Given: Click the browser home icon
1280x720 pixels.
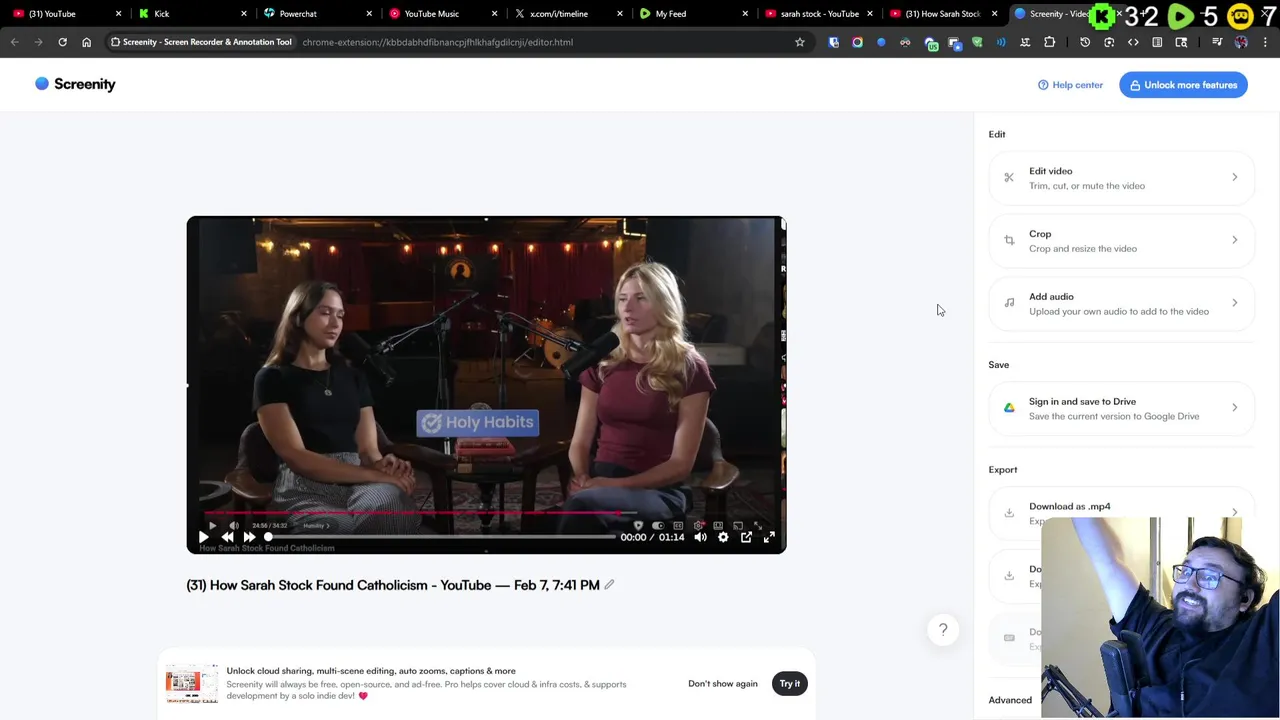Looking at the screenshot, I should coord(86,42).
